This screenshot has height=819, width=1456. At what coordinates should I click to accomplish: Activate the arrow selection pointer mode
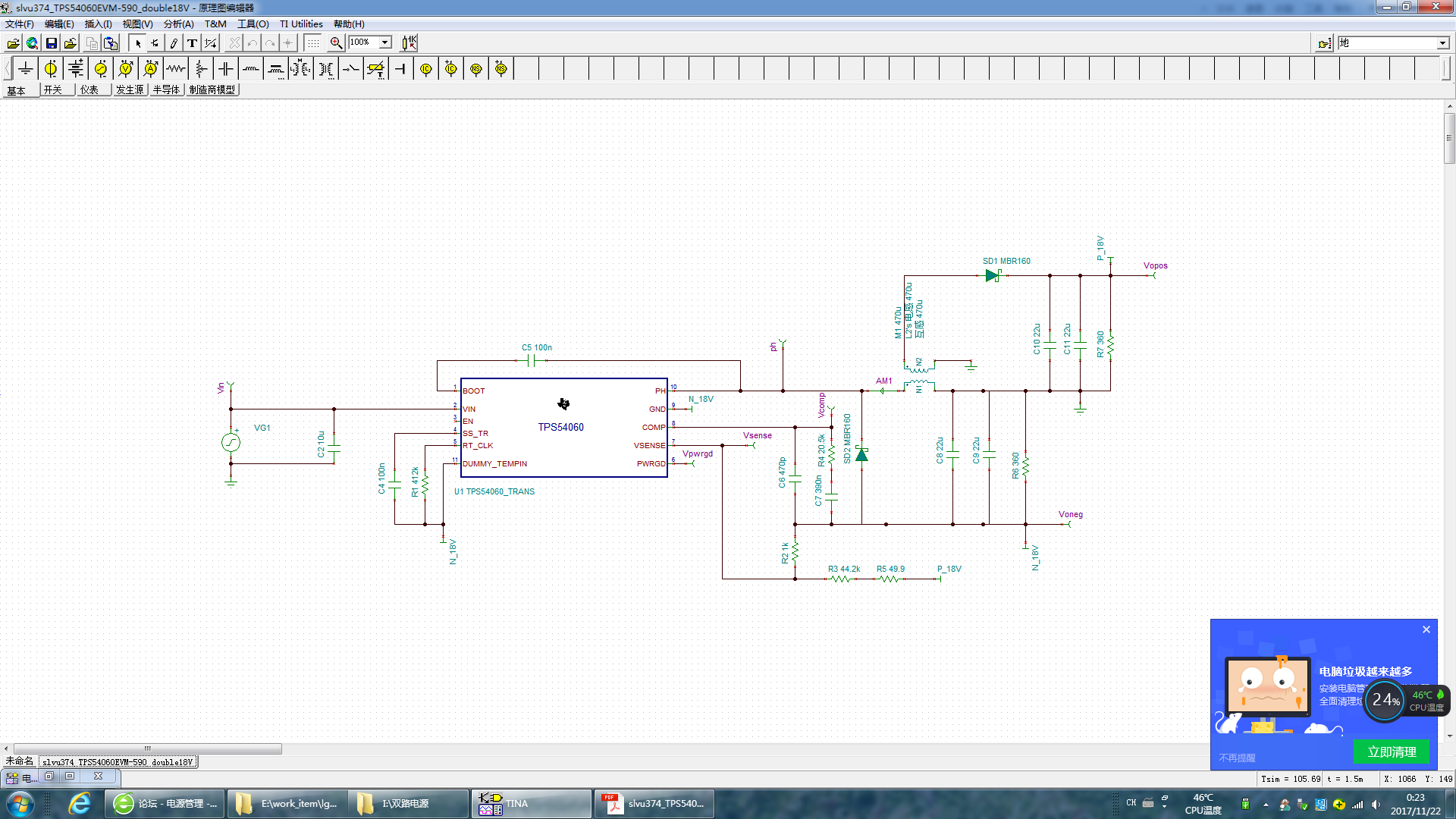tap(138, 43)
